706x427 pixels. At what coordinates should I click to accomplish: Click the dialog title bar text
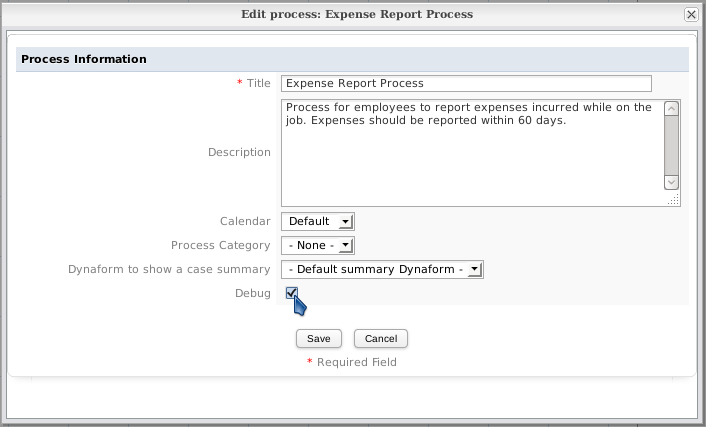point(357,15)
